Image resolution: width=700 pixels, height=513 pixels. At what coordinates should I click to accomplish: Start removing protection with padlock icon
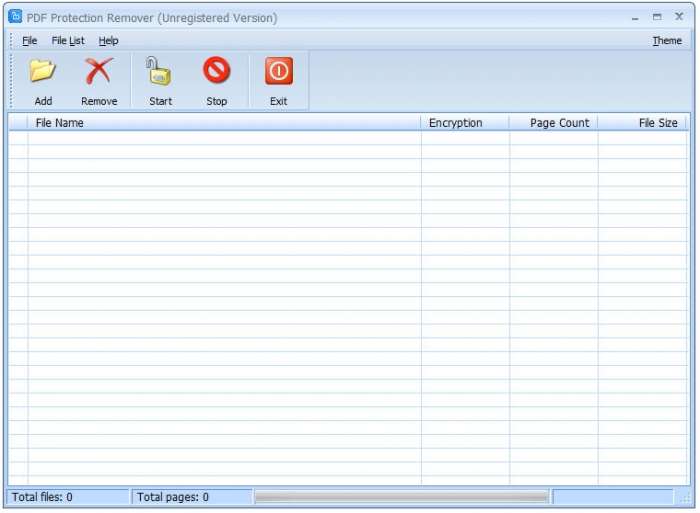[x=159, y=71]
